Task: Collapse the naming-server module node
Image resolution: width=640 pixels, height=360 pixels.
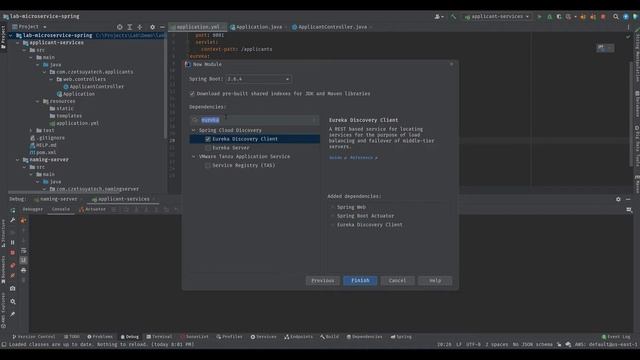Action: click(x=18, y=160)
